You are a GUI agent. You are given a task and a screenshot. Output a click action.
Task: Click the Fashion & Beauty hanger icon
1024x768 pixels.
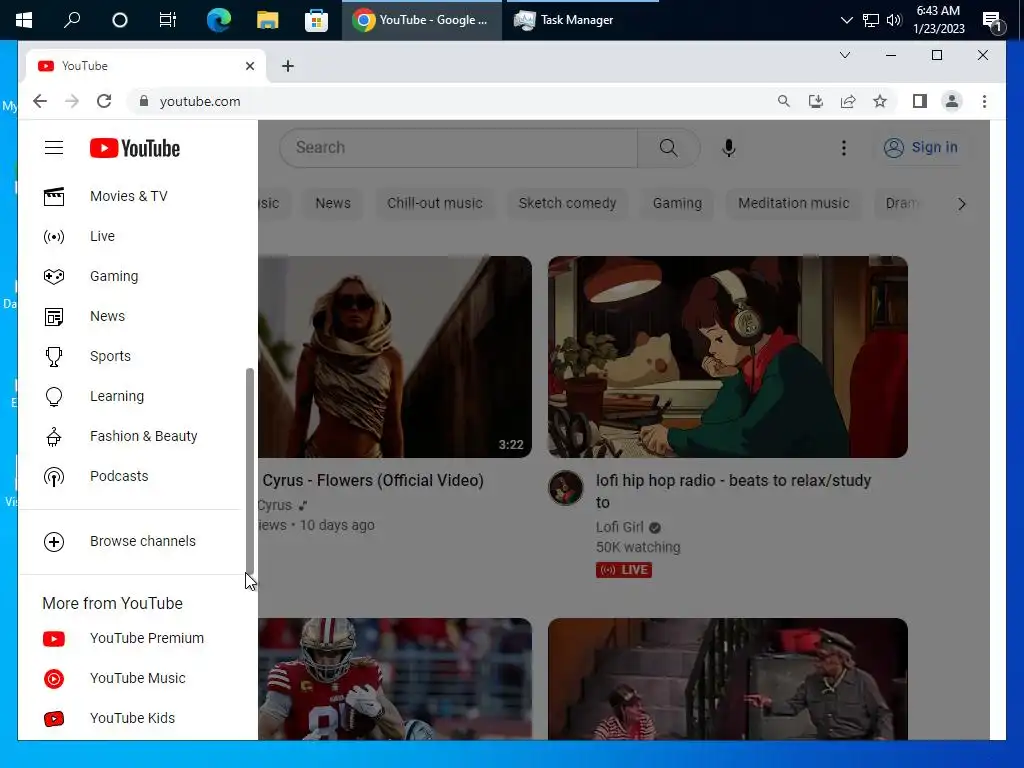[x=54, y=436]
